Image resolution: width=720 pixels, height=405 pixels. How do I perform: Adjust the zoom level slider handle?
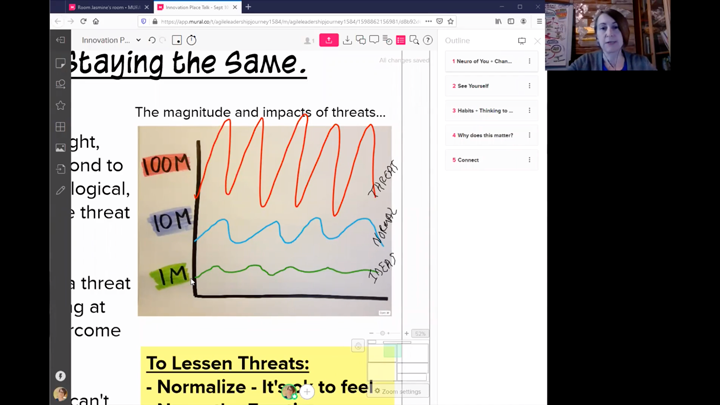click(x=382, y=333)
